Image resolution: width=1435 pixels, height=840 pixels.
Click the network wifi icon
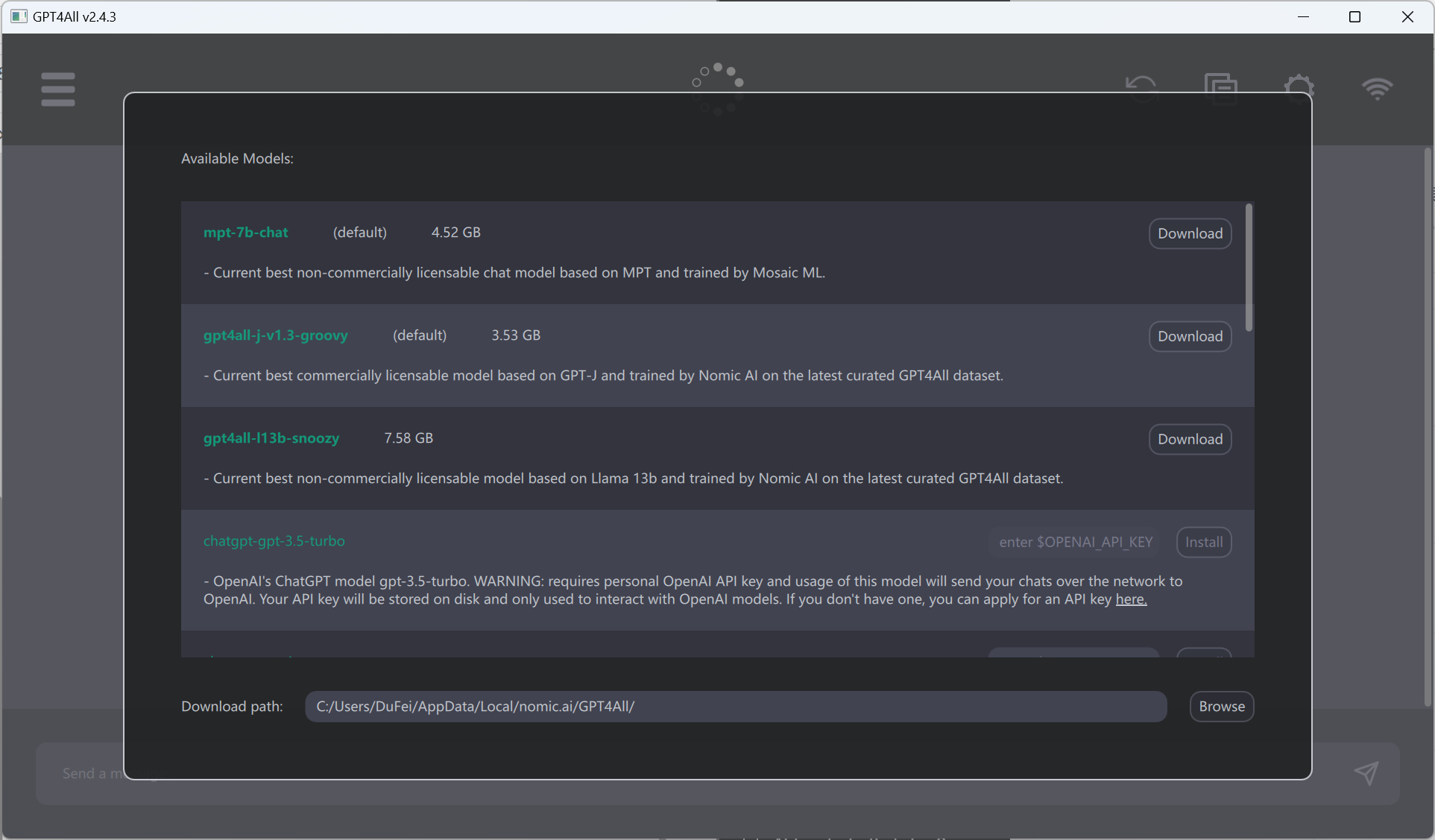[1377, 89]
